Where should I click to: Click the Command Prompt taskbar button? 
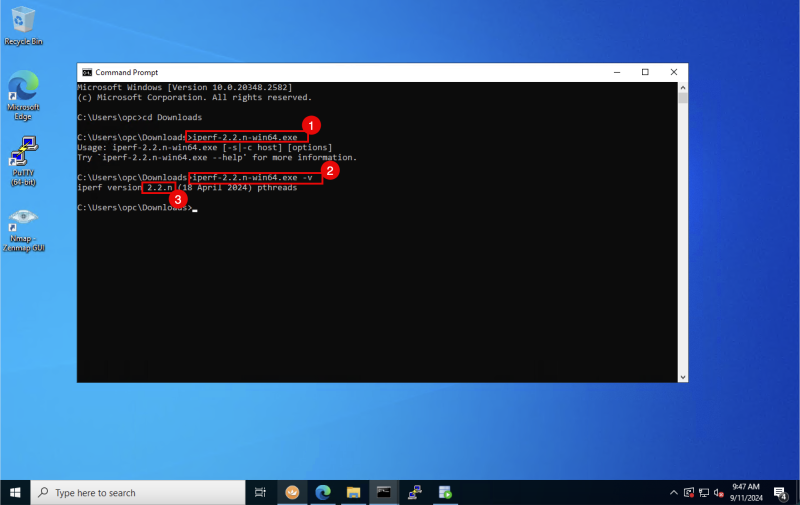click(x=384, y=492)
